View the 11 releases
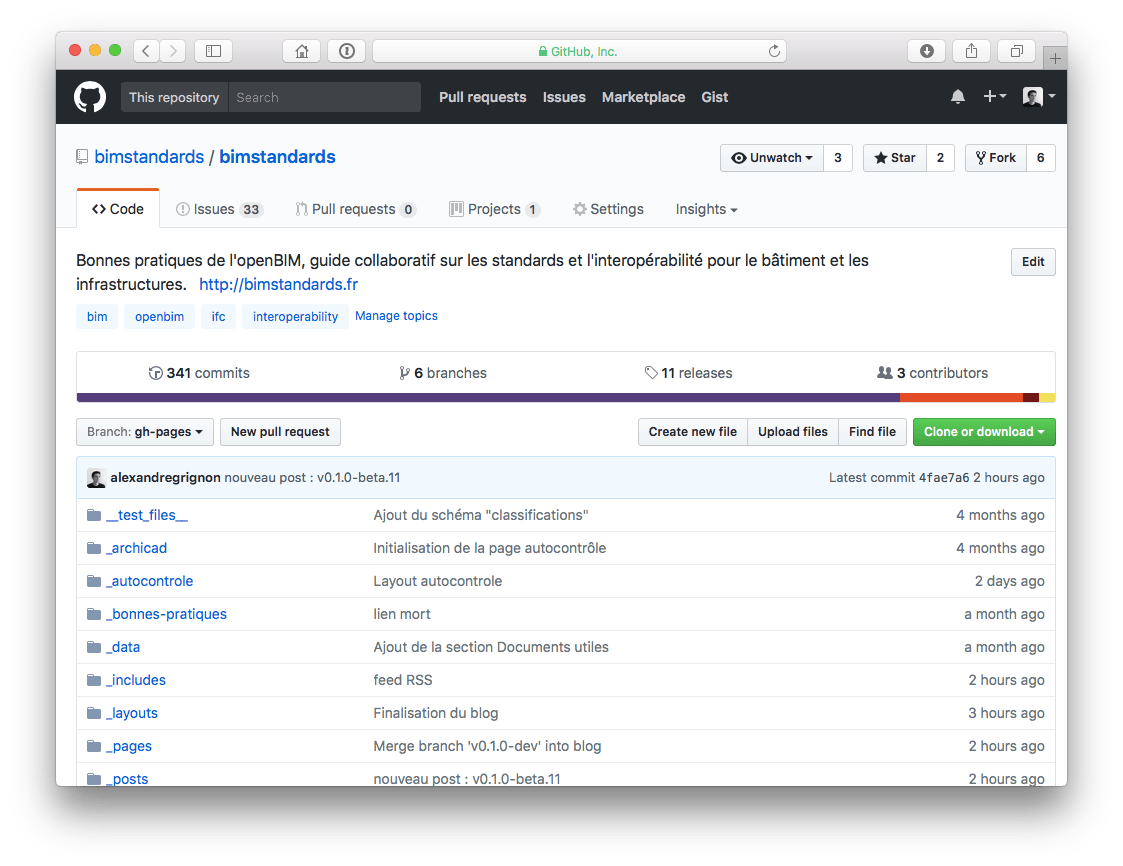1123x866 pixels. [688, 373]
